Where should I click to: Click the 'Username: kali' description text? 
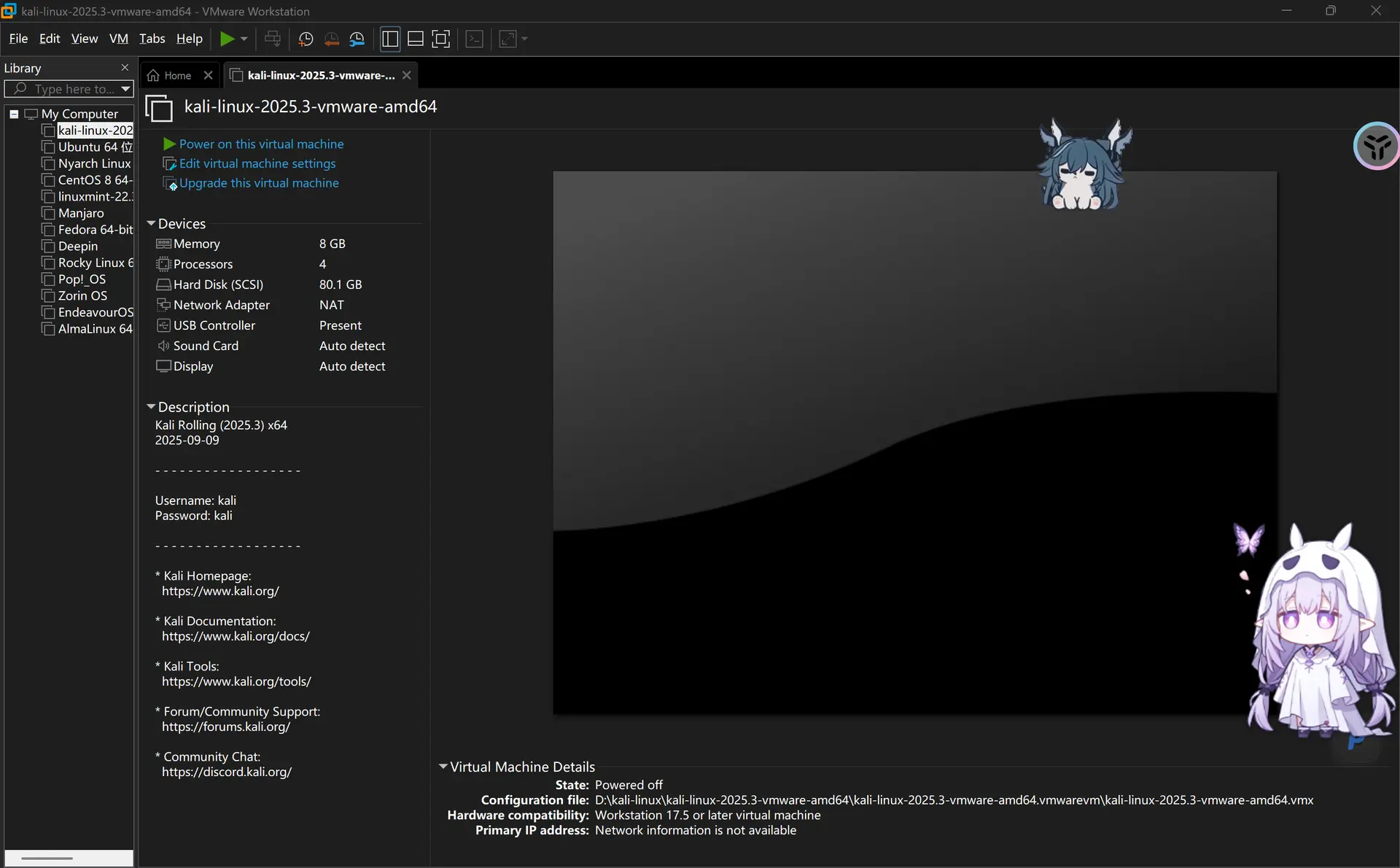click(x=195, y=500)
